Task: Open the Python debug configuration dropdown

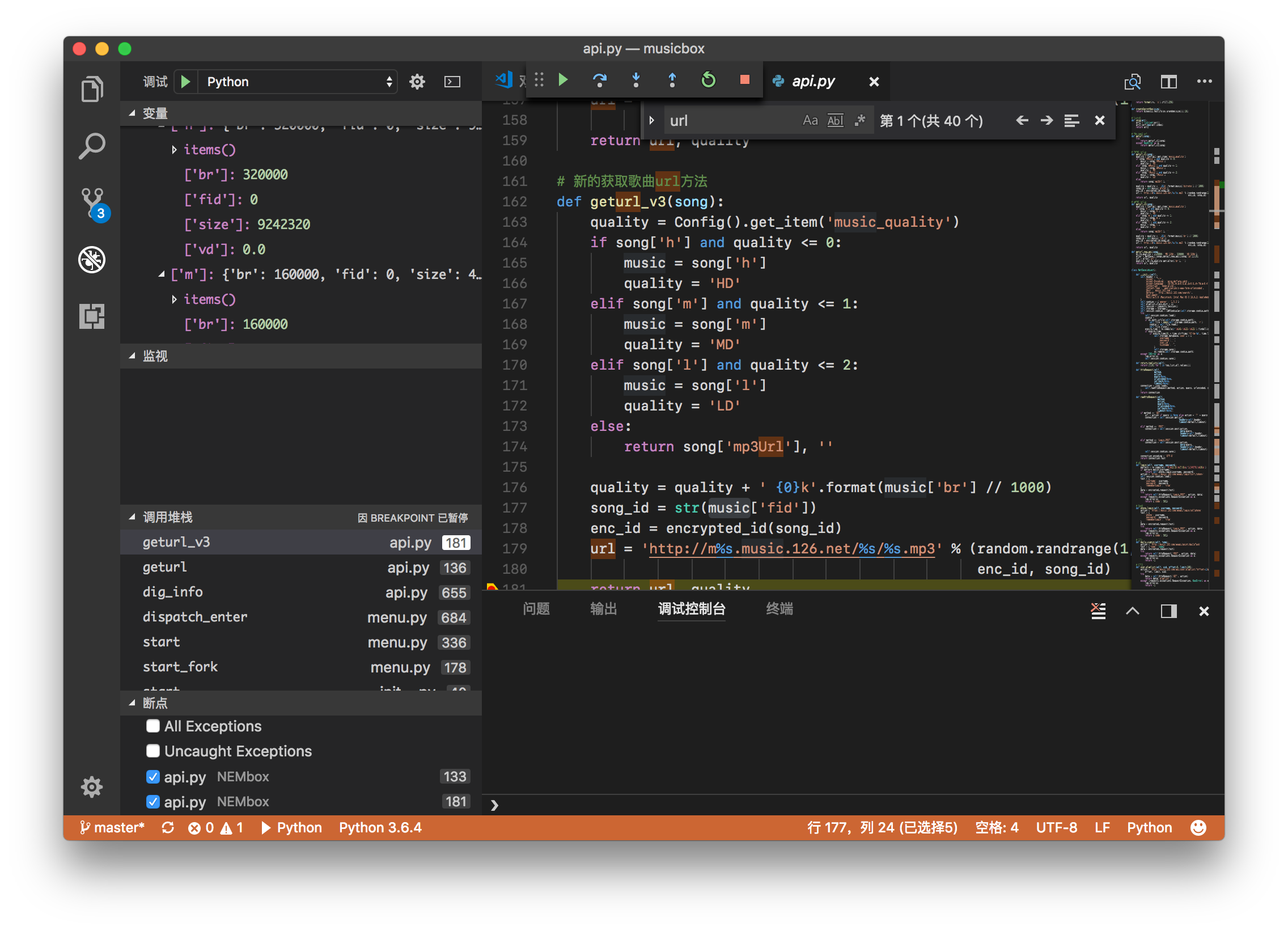Action: point(296,81)
